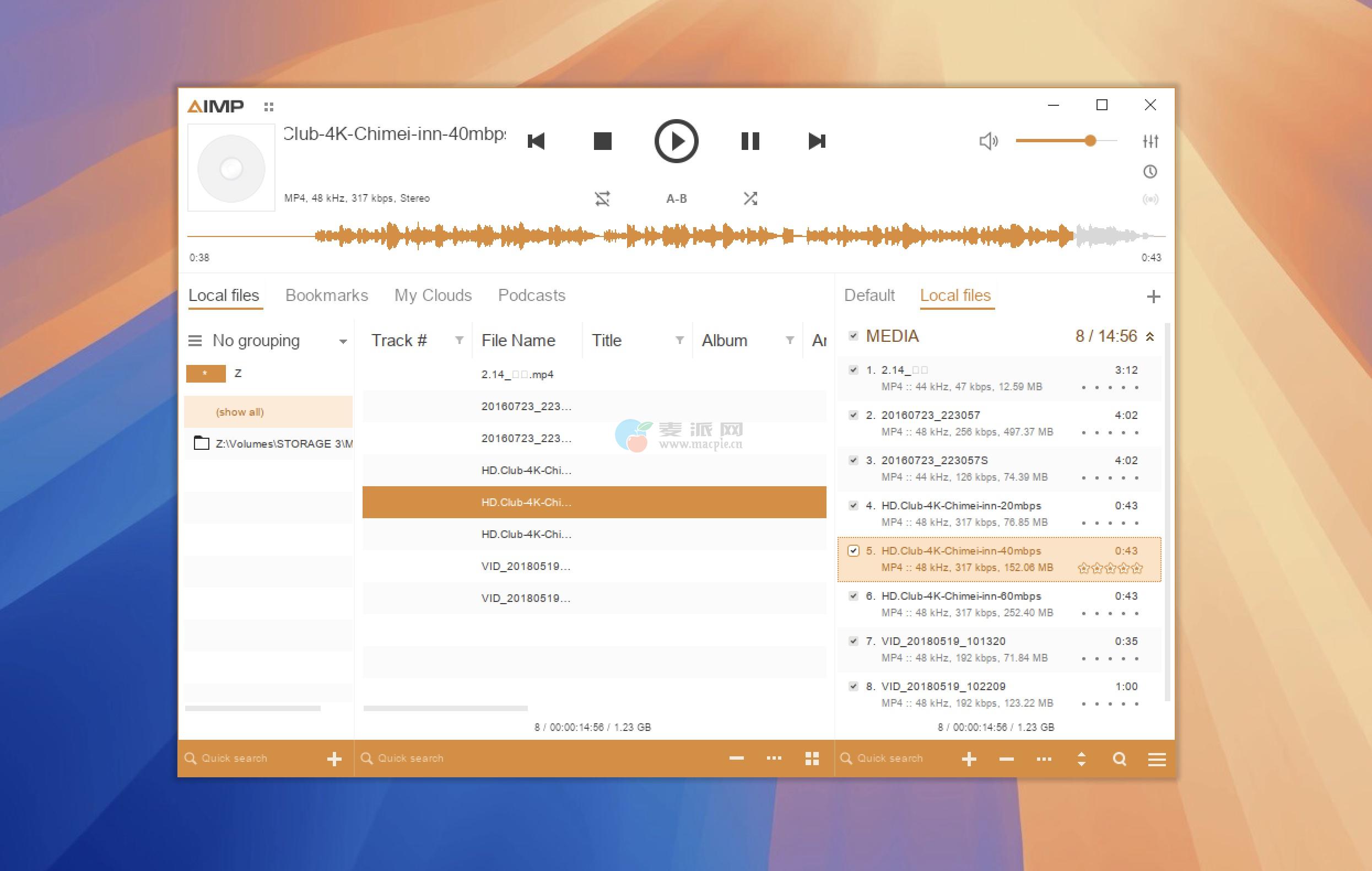The height and width of the screenshot is (871, 1372).
Task: Open the My Clouds tab
Action: click(x=433, y=295)
